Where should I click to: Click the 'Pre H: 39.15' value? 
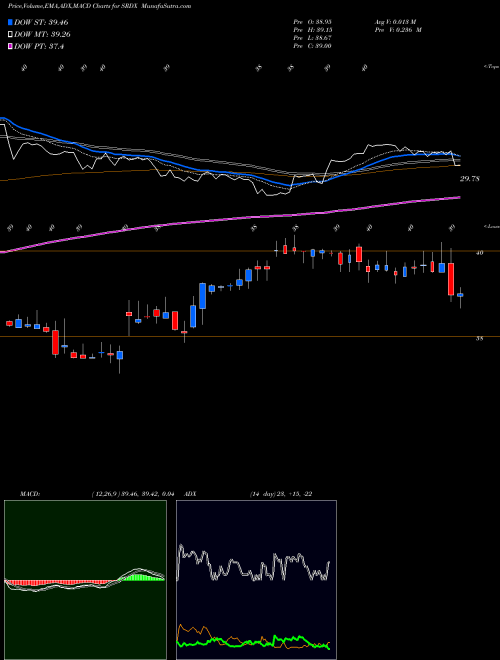click(312, 30)
